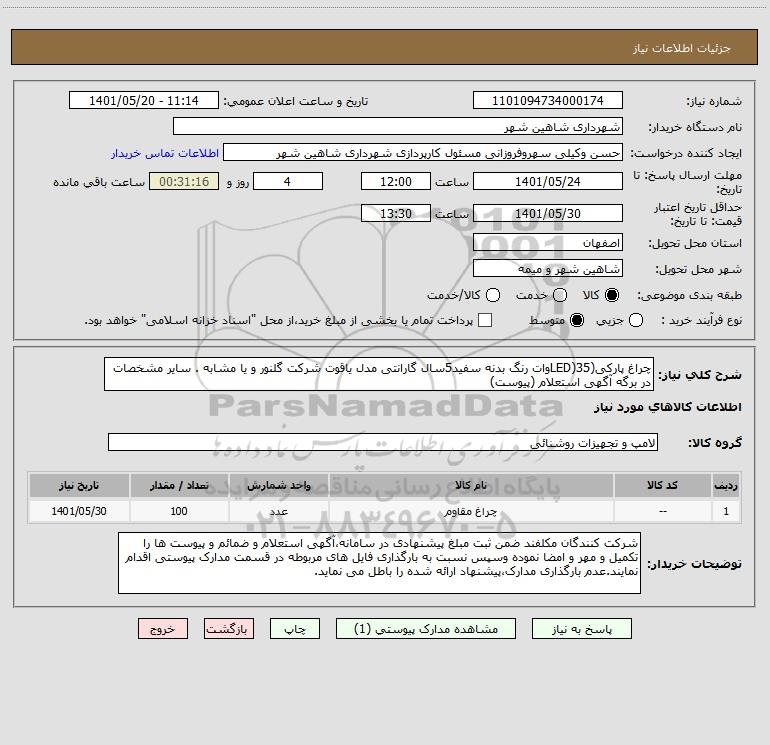Image resolution: width=770 pixels, height=745 pixels.
Task: Click the بازگشت back button
Action: 229,629
